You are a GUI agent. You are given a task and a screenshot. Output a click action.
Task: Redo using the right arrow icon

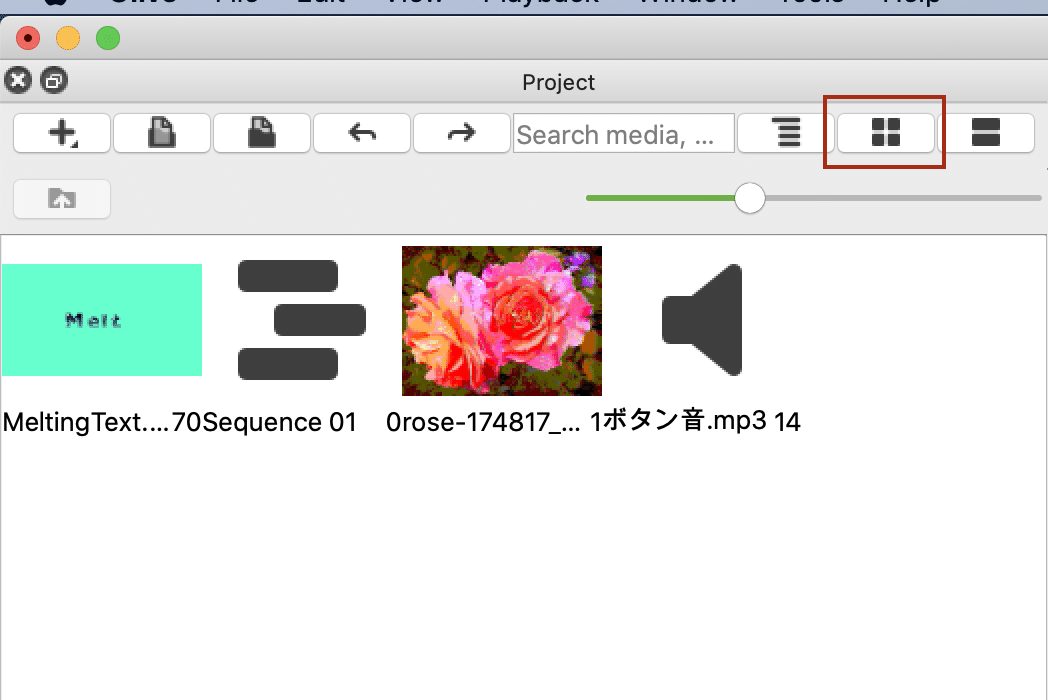[x=462, y=133]
